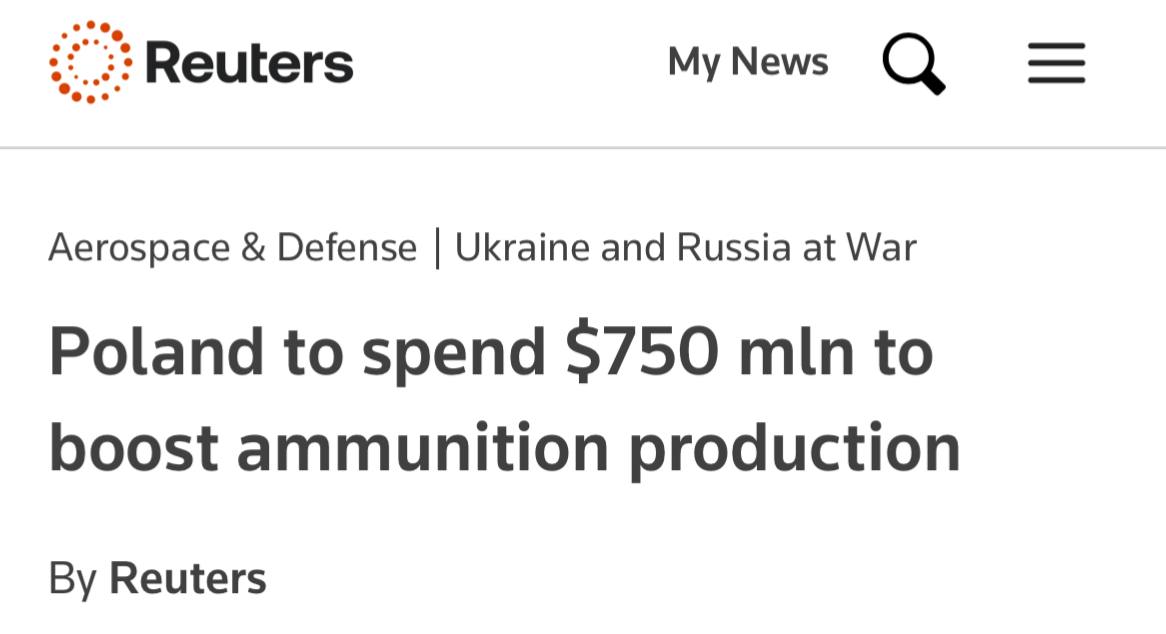Click the Reuters author name in byline
Viewport: 1166px width, 634px height.
tap(187, 578)
